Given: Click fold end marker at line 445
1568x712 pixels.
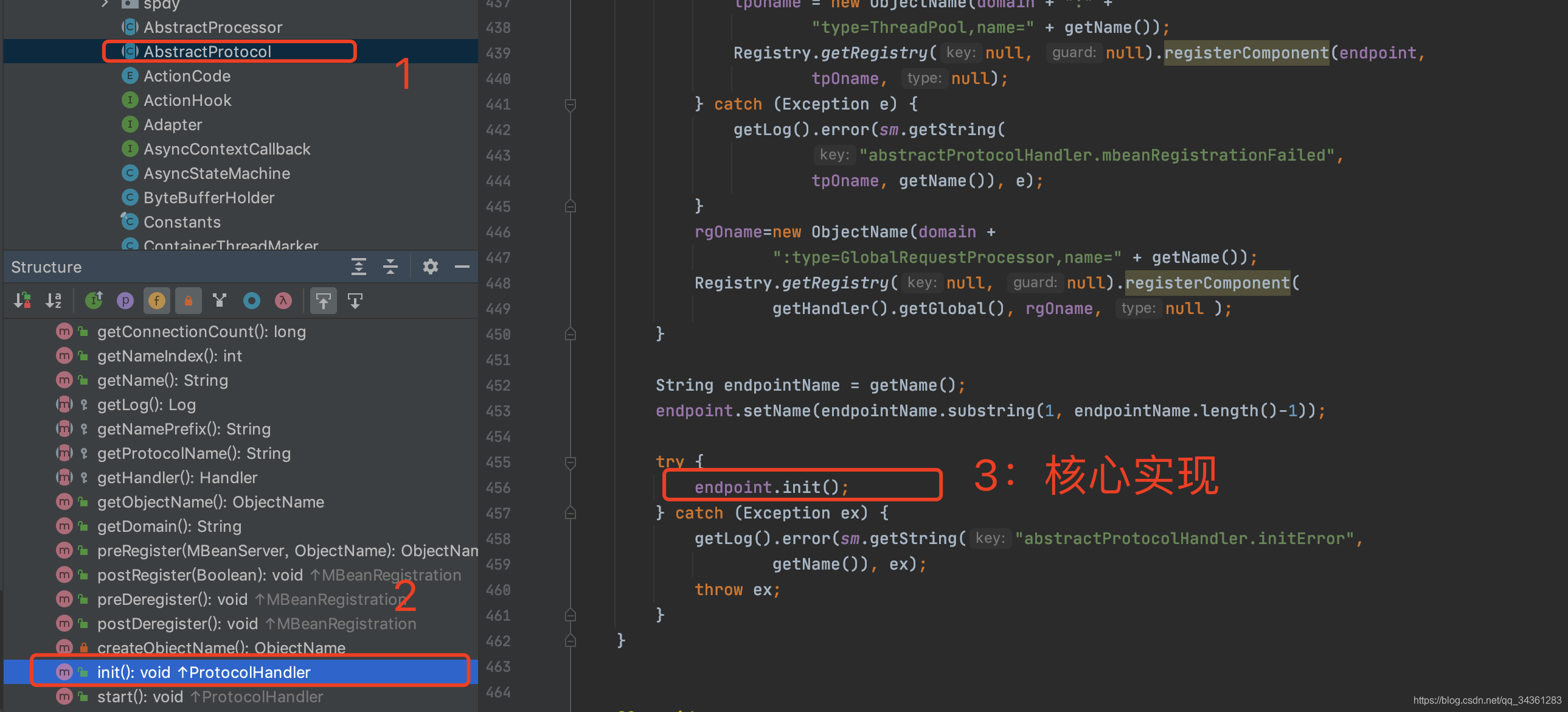Looking at the screenshot, I should [571, 206].
